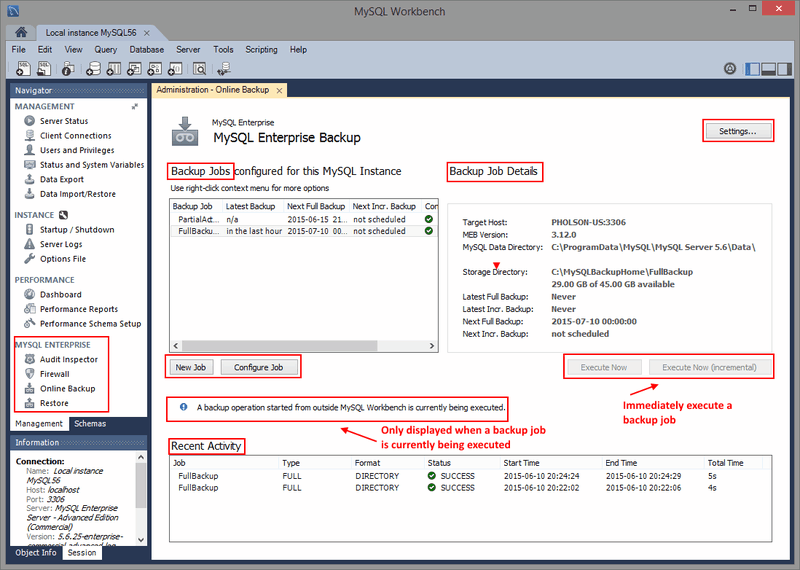The width and height of the screenshot is (800, 570).
Task: Open the File menu
Action: [x=18, y=49]
